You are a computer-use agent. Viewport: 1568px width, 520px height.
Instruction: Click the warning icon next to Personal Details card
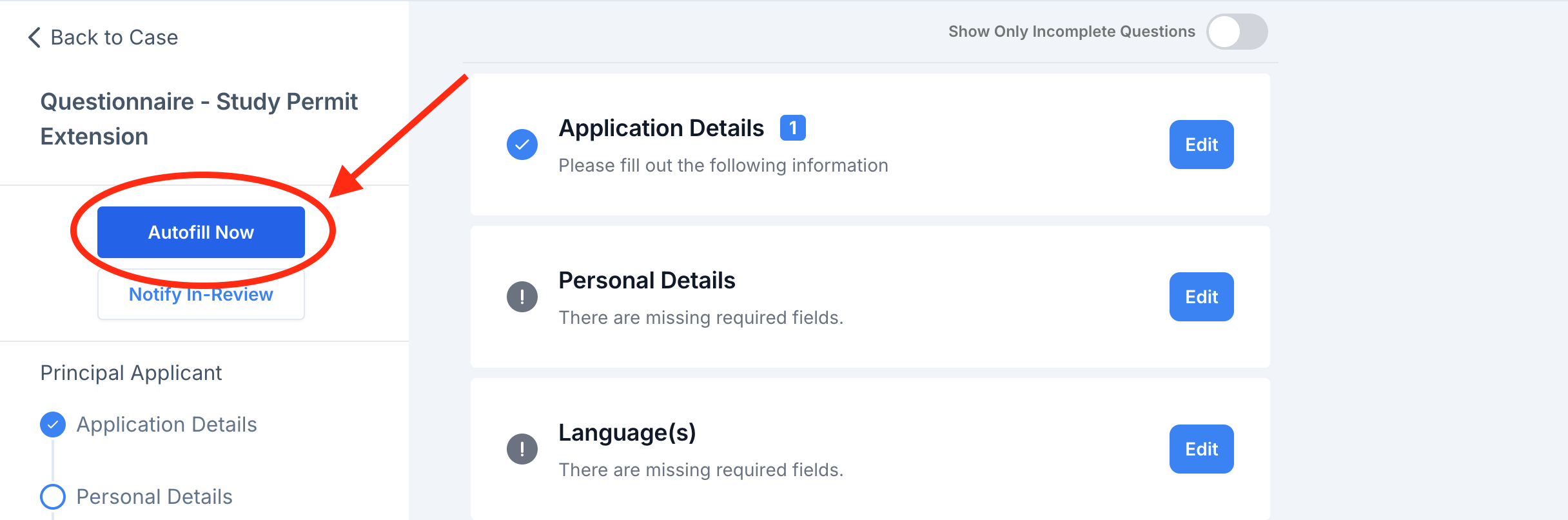tap(522, 297)
